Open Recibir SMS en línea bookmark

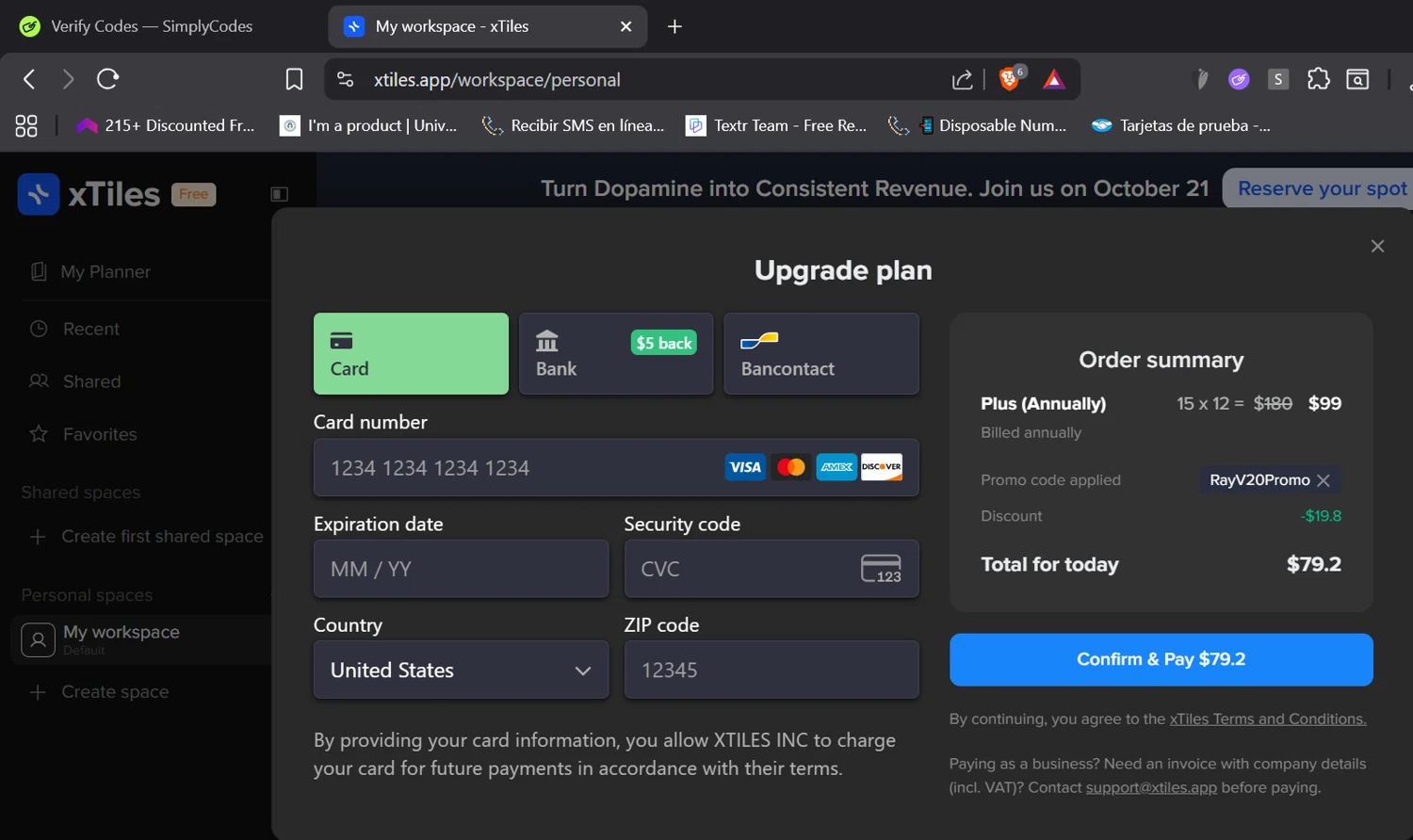pyautogui.click(x=573, y=125)
